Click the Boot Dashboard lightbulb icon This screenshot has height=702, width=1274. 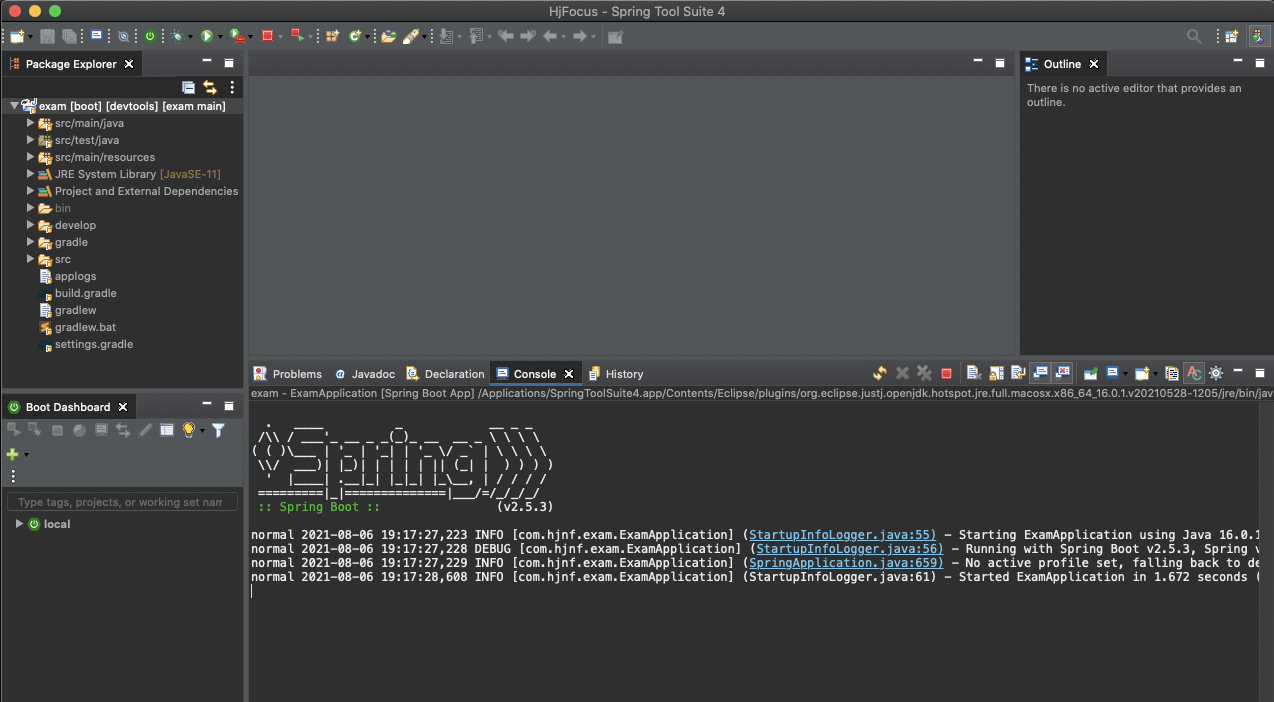188,430
